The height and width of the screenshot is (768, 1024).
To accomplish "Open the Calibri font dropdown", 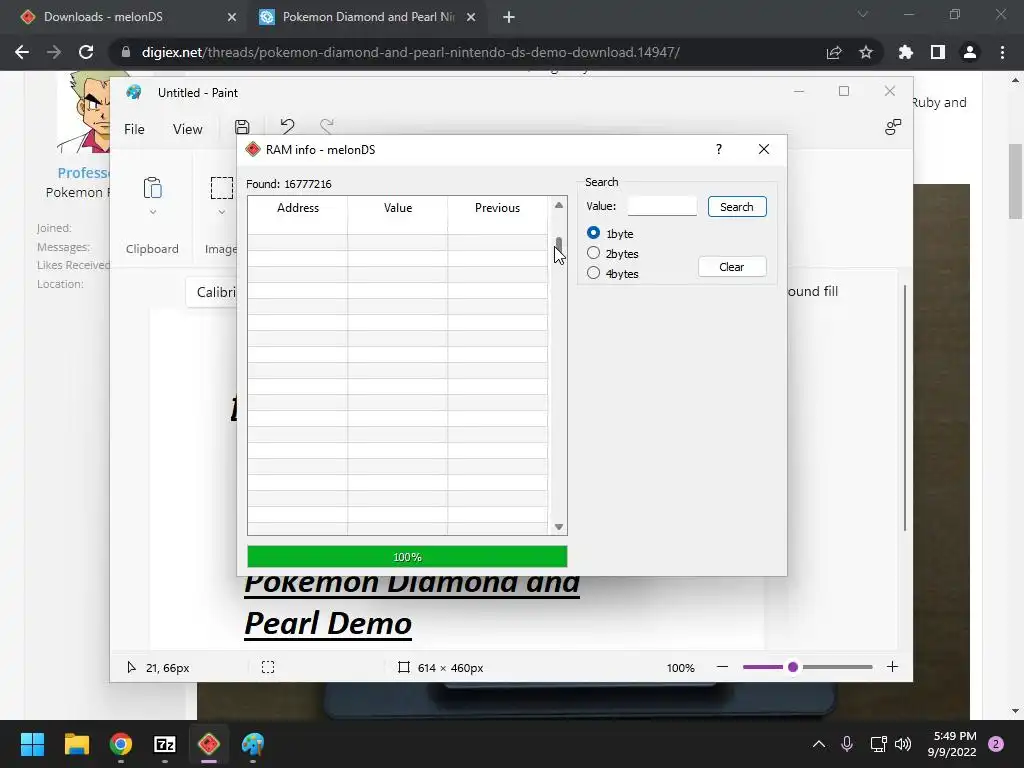I will (212, 292).
